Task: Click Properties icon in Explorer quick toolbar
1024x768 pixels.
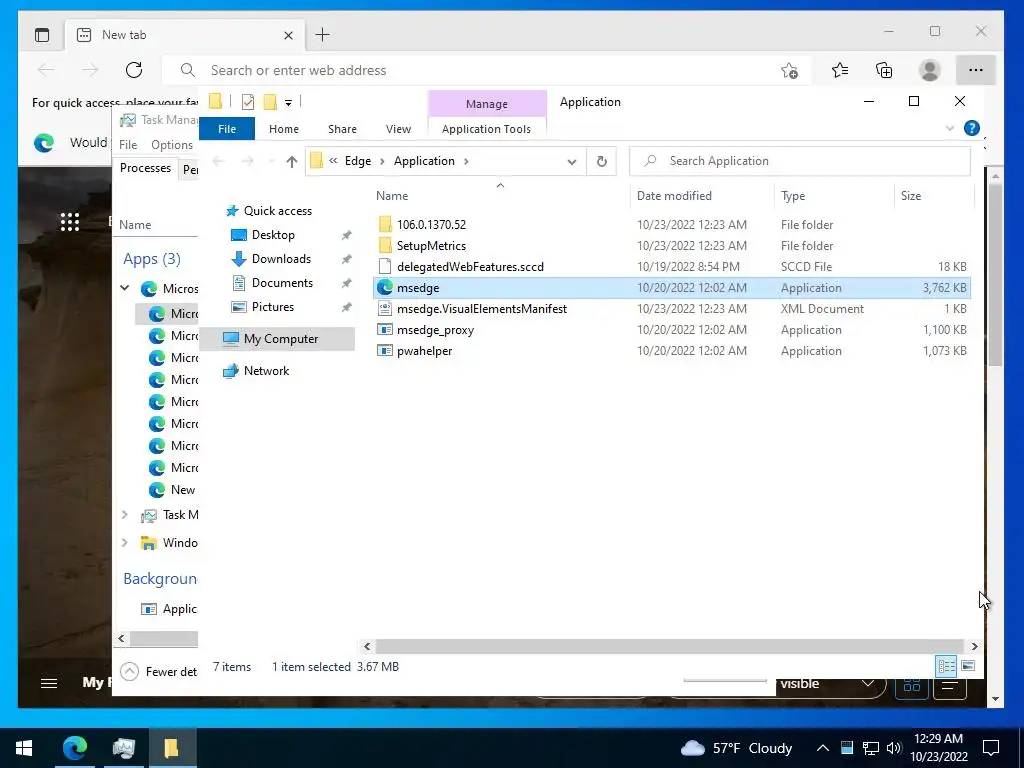Action: coord(248,102)
